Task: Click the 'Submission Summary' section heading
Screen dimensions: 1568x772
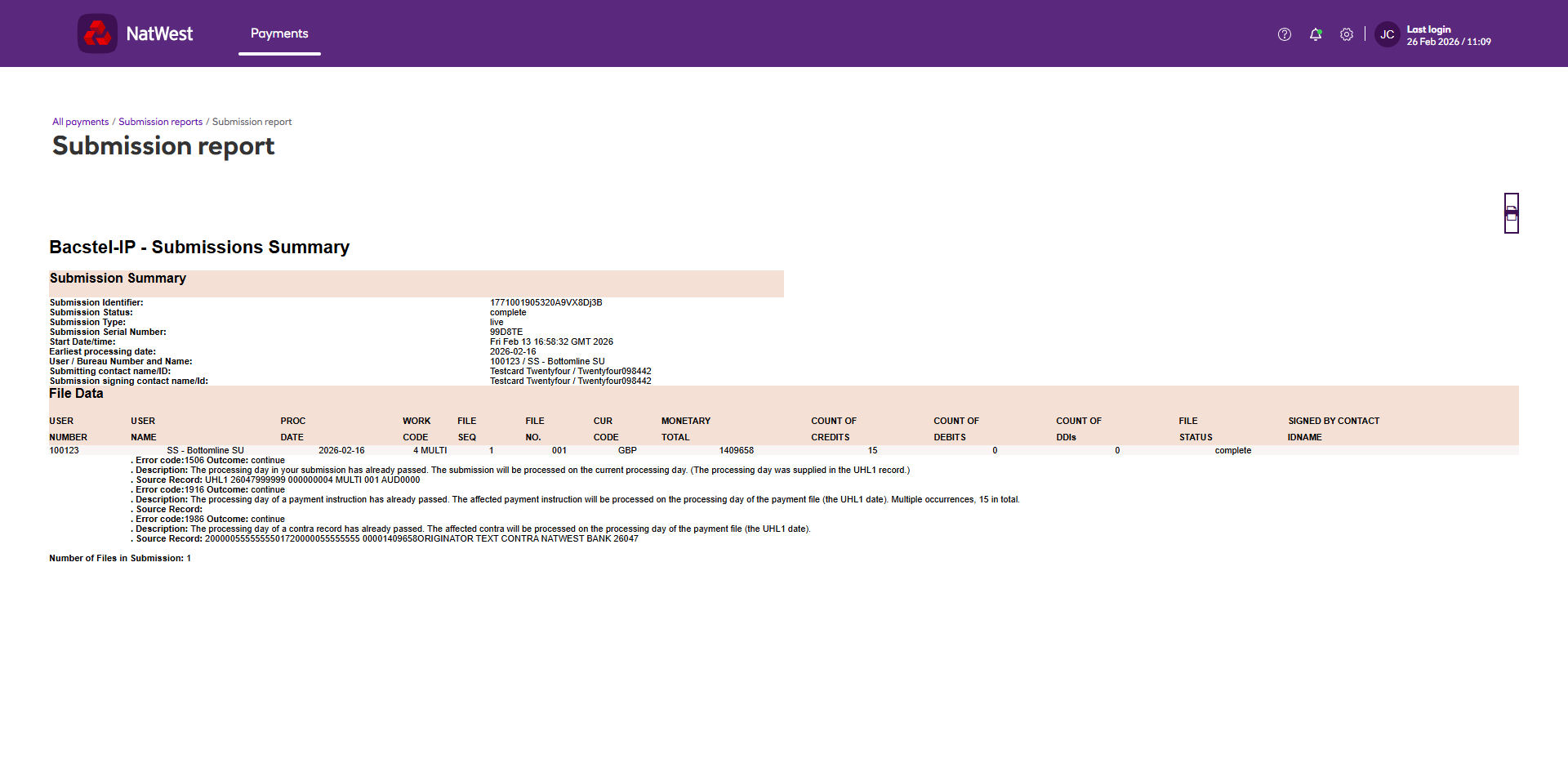Action: coord(118,278)
